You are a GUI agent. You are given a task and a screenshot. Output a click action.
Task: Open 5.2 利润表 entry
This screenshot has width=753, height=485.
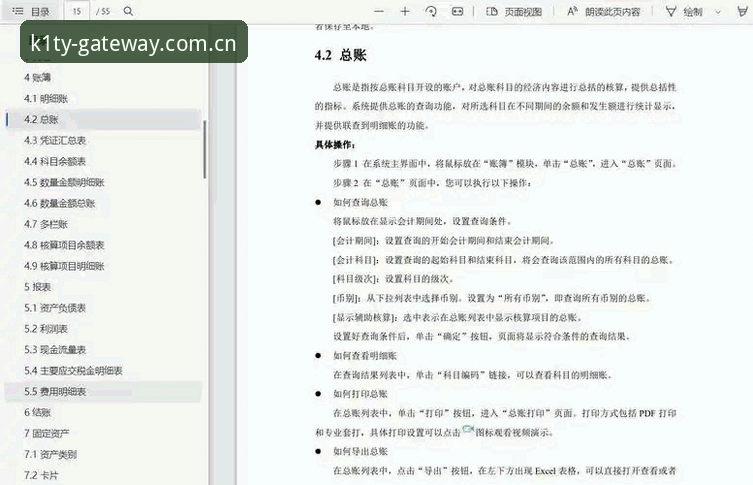click(x=46, y=329)
